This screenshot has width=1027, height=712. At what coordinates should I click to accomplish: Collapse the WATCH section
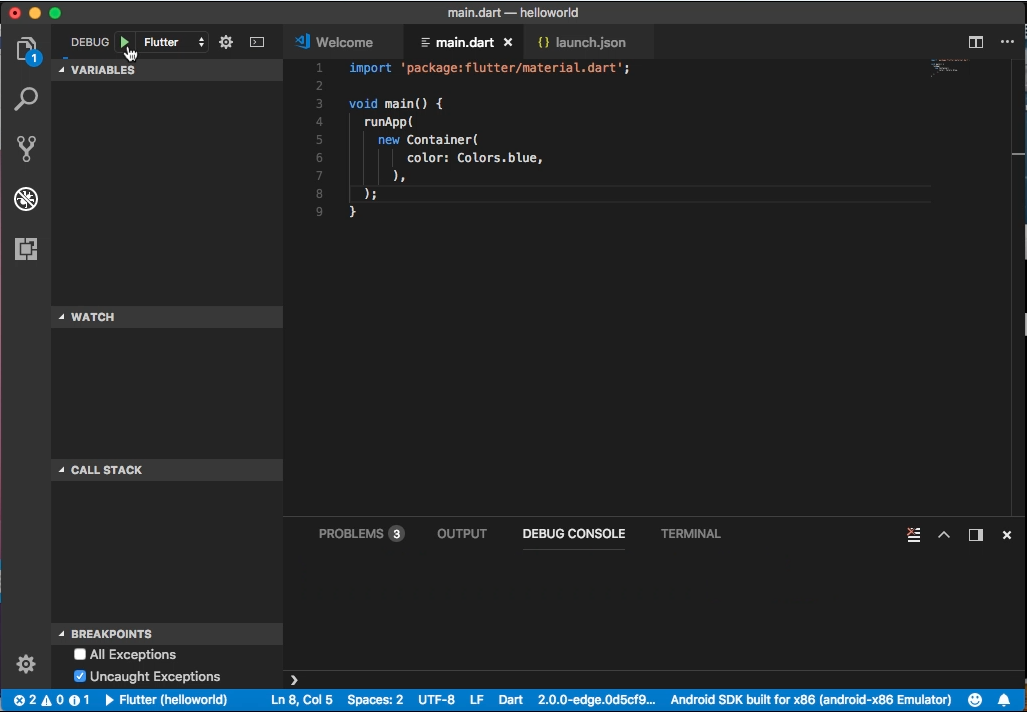tap(167, 317)
